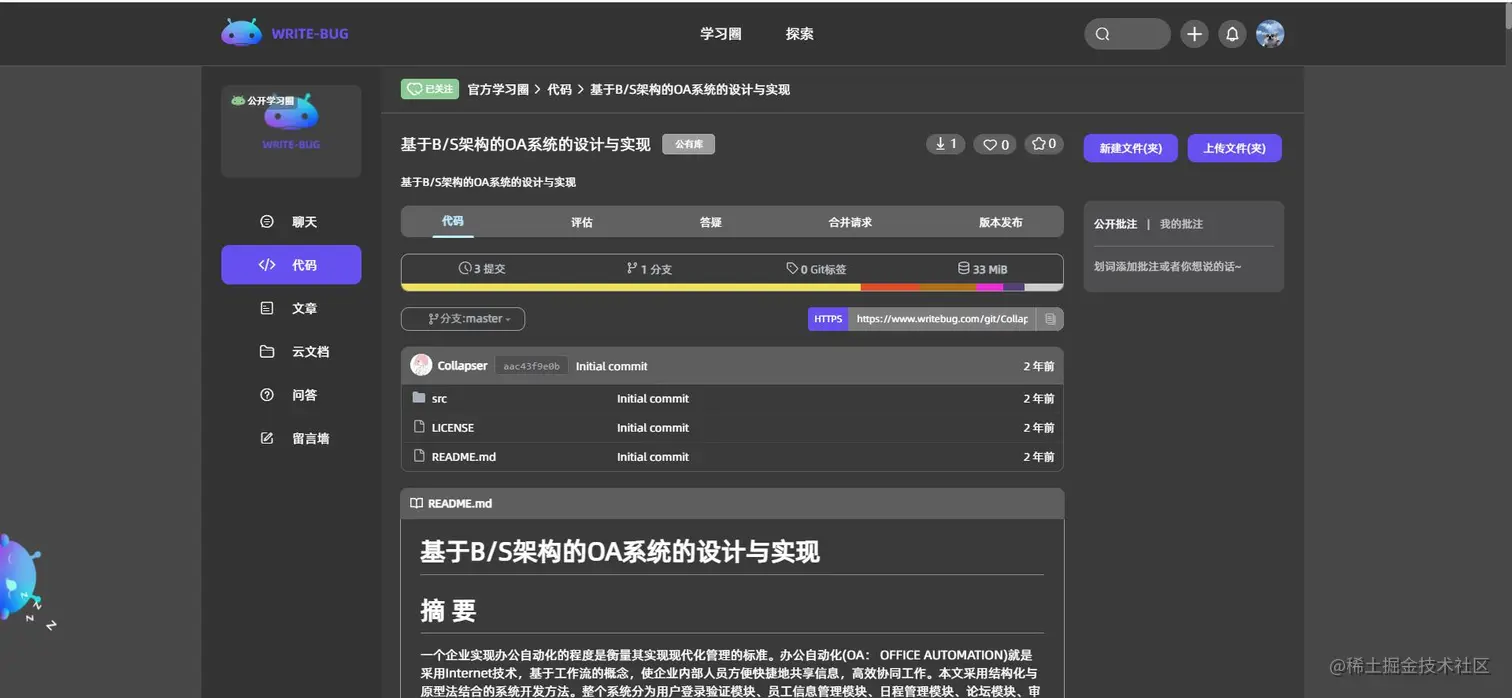Toggle the green 已关注 follow button
The width and height of the screenshot is (1512, 698).
point(430,89)
